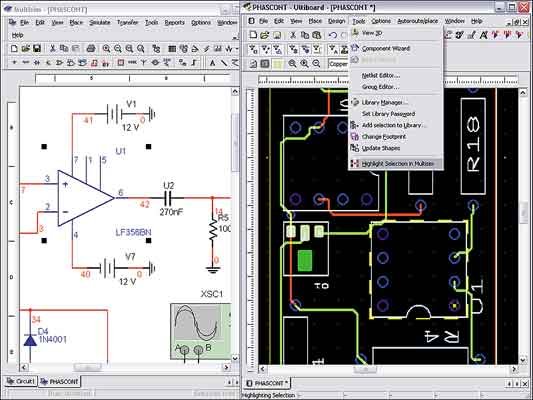Click Paste icon in Ultiboard toolbar
This screenshot has height=400, width=533.
(x=316, y=35)
